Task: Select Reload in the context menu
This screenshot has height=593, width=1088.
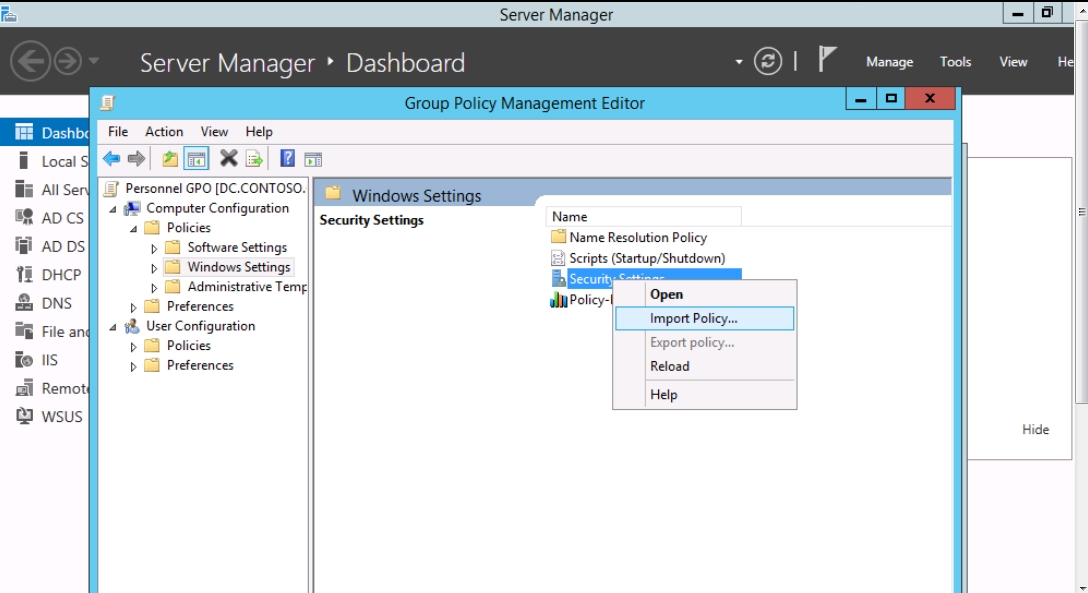Action: 669,366
